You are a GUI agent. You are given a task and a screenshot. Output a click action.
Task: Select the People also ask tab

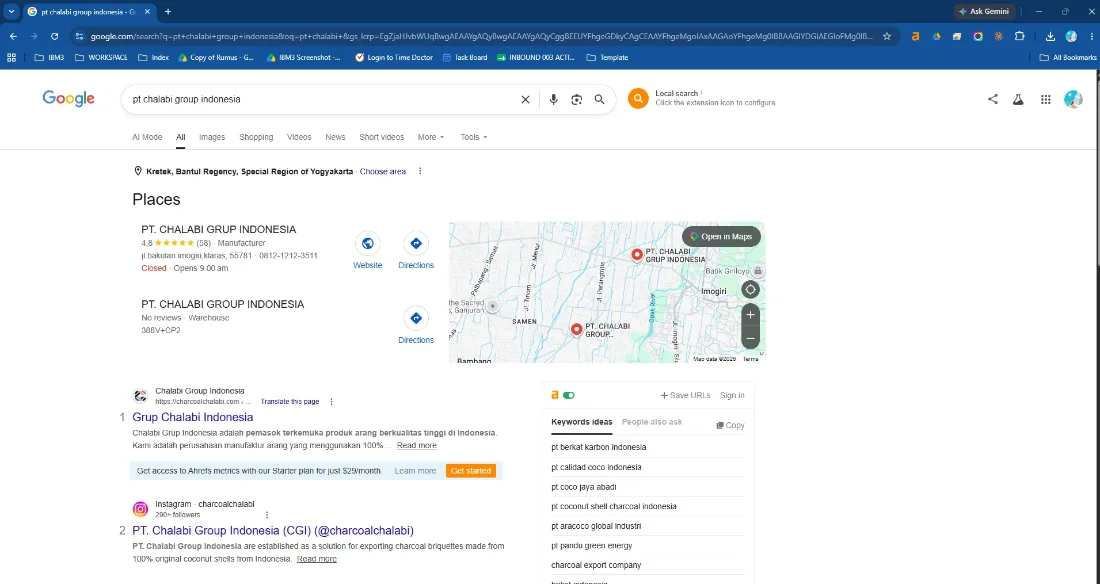pyautogui.click(x=652, y=422)
